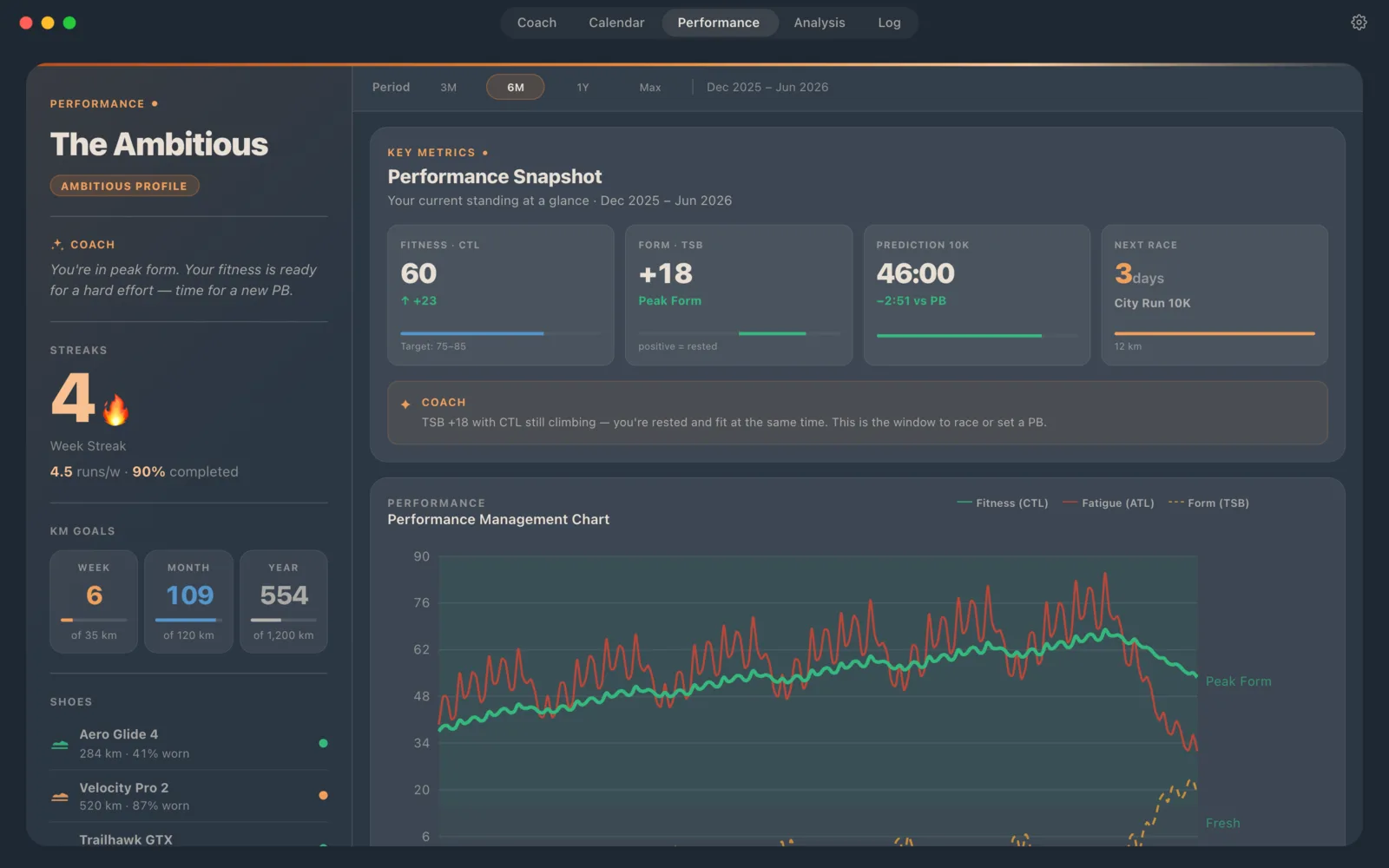Viewport: 1389px width, 868px height.
Task: Click the coach message about TSB +18
Action: pos(734,423)
